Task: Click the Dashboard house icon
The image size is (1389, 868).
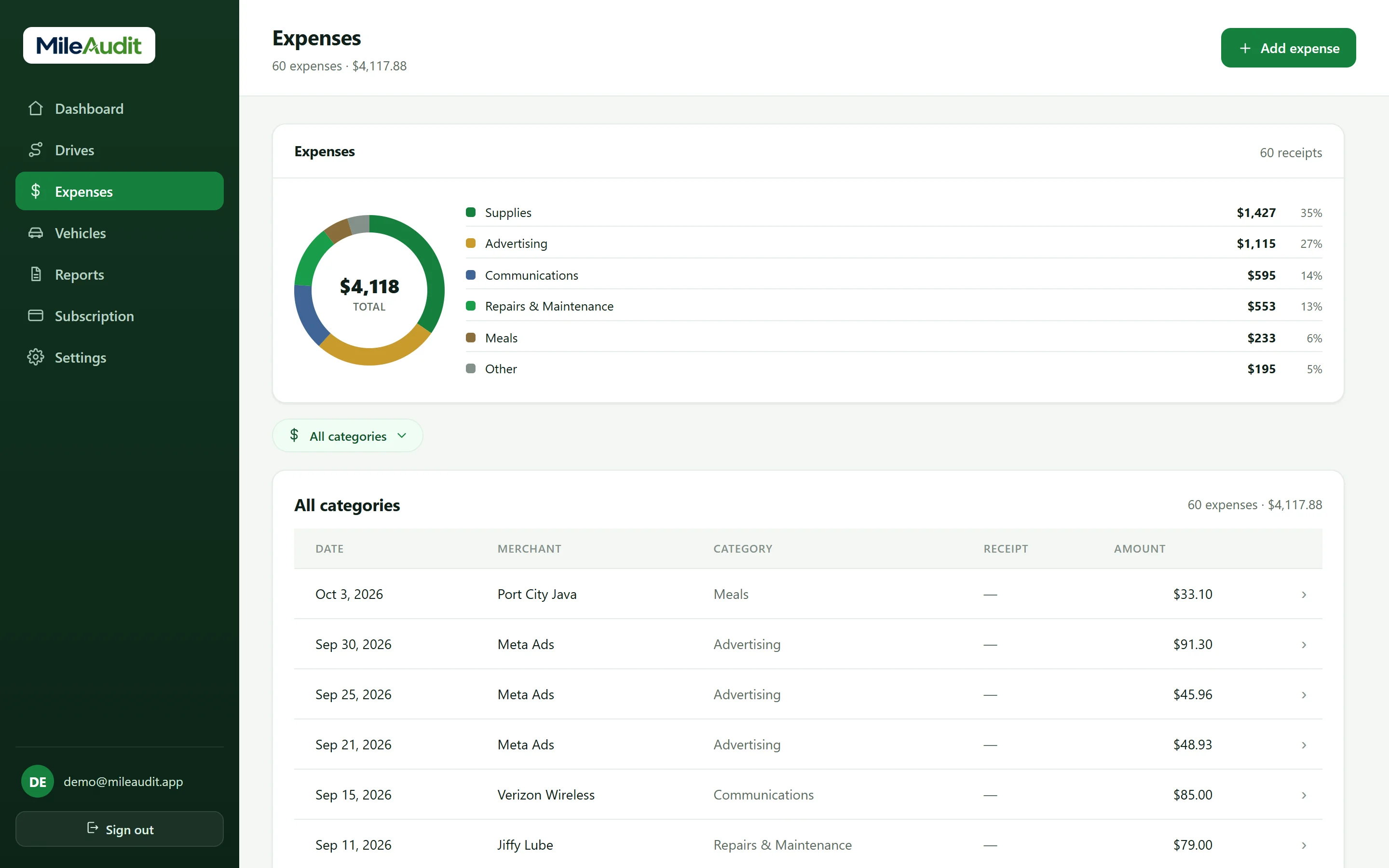Action: pos(36,108)
